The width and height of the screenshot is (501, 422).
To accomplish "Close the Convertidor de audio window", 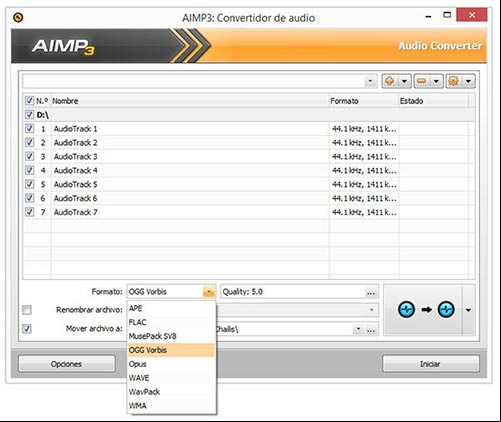I will [472, 15].
